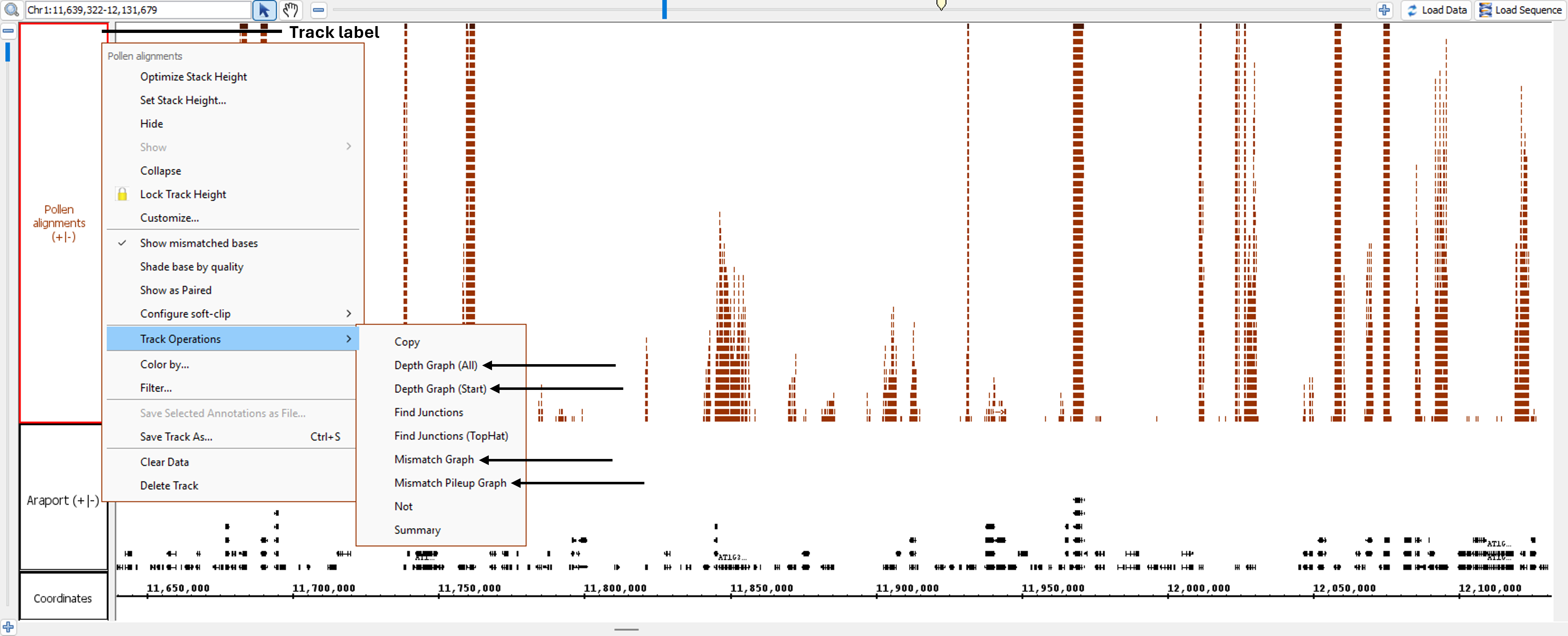Expand the Track Operations submenu arrow

(349, 339)
